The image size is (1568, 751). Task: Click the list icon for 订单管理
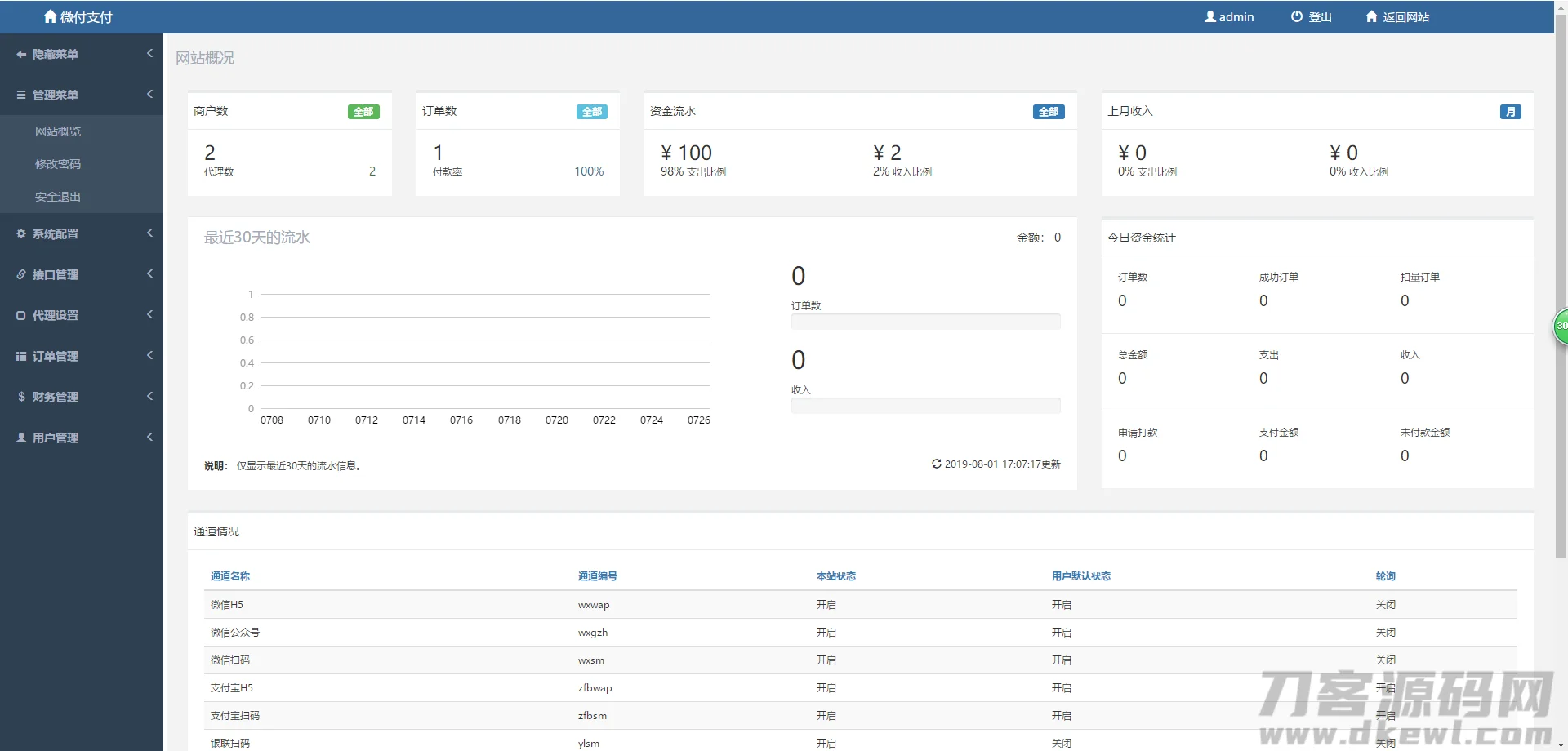click(x=21, y=356)
